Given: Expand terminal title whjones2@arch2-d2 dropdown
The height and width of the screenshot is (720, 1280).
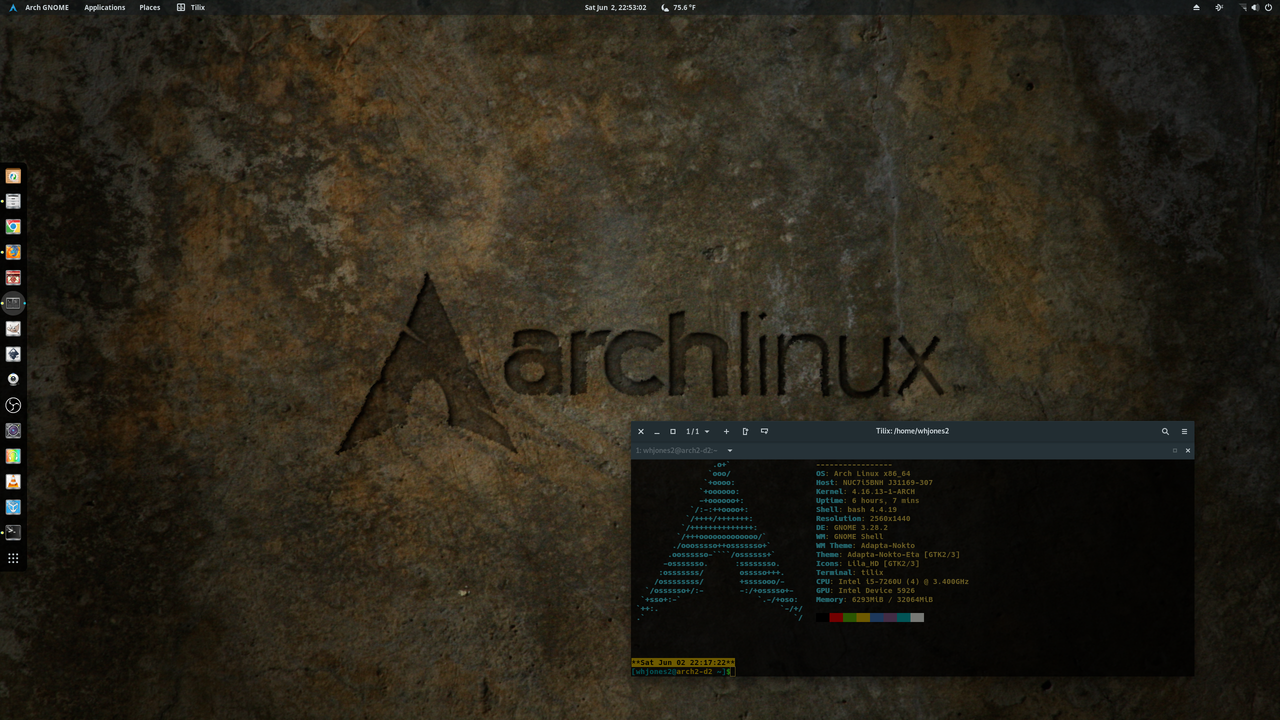Looking at the screenshot, I should click(730, 451).
